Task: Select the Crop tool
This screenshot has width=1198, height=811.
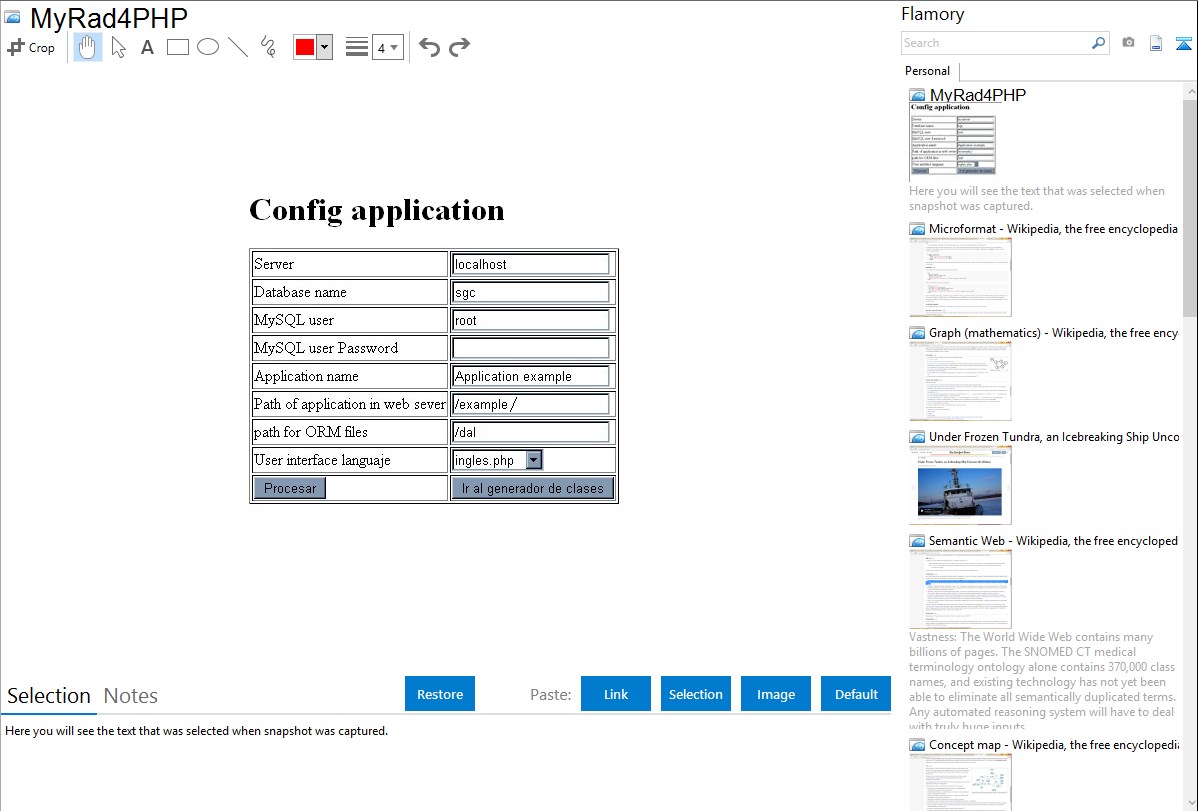Action: click(x=31, y=47)
